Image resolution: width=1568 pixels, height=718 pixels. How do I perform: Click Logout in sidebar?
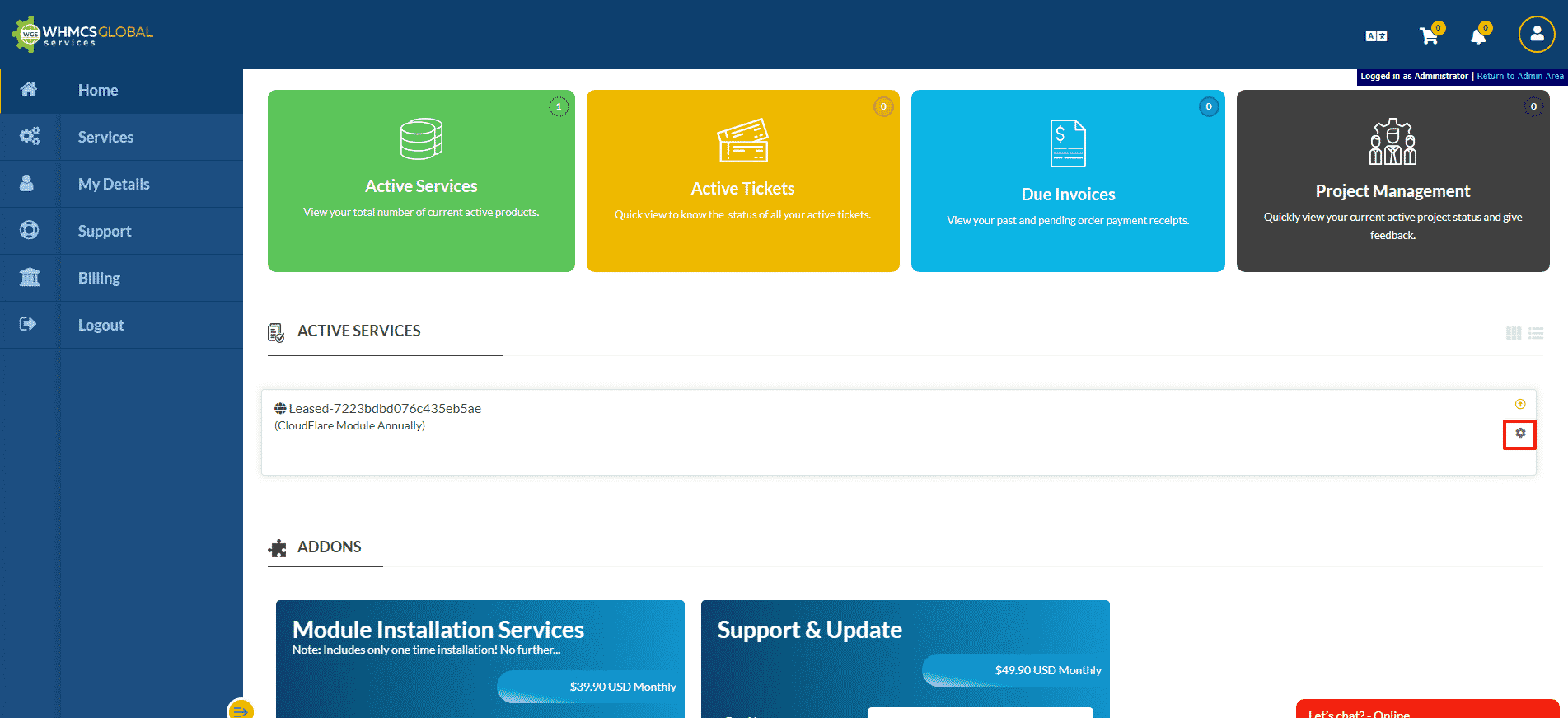[x=101, y=326]
